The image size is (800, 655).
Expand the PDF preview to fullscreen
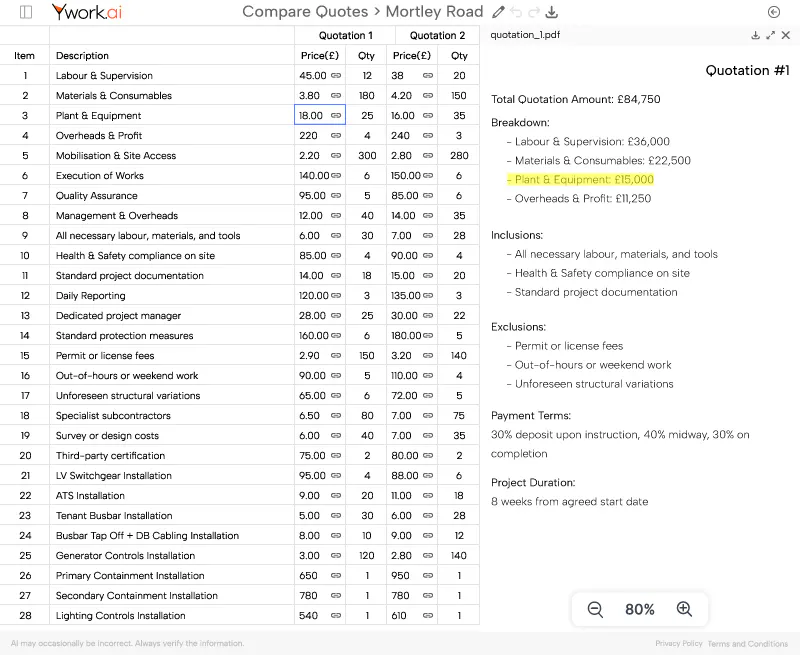coord(770,35)
